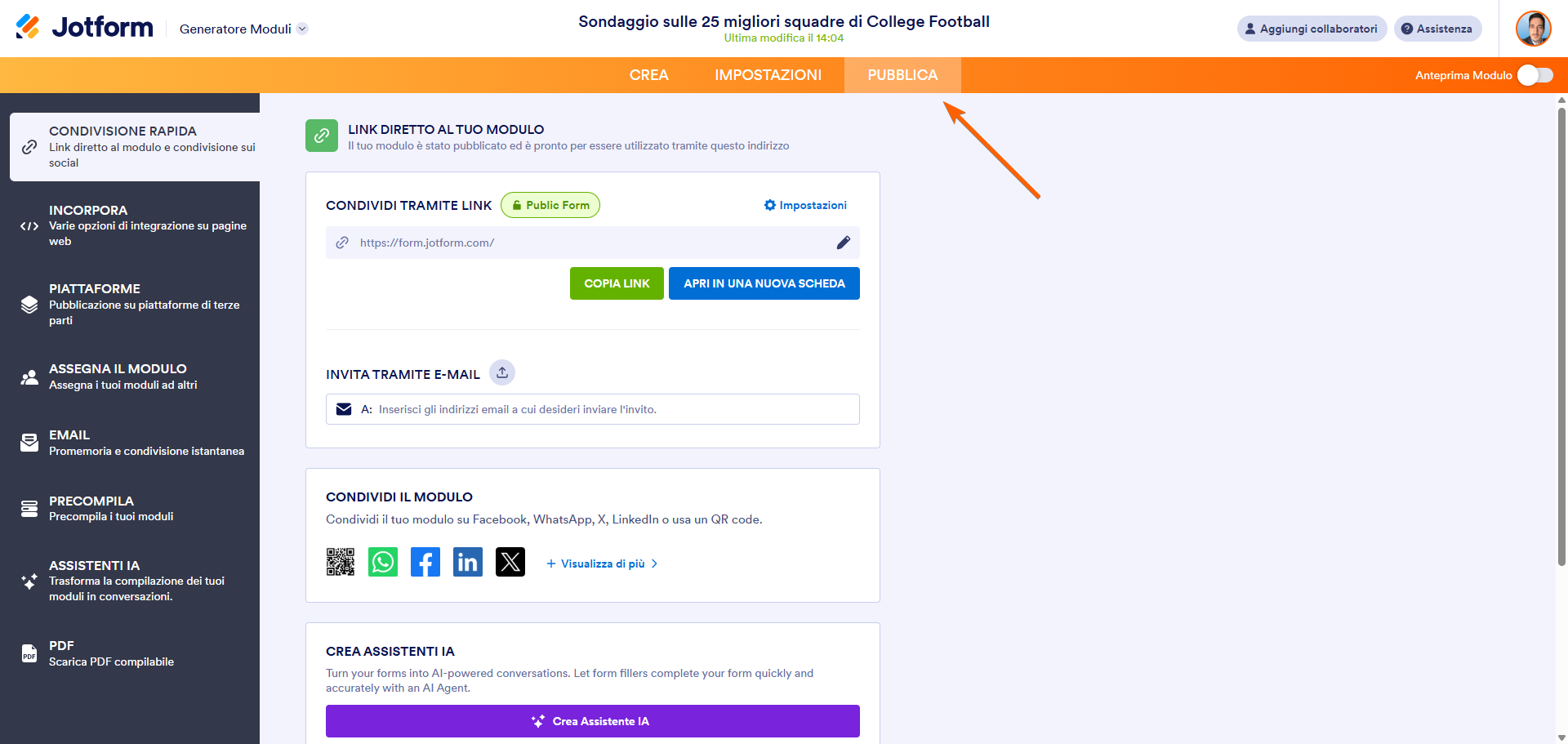Edit the form link with pencil icon
The height and width of the screenshot is (744, 1568).
[x=844, y=243]
